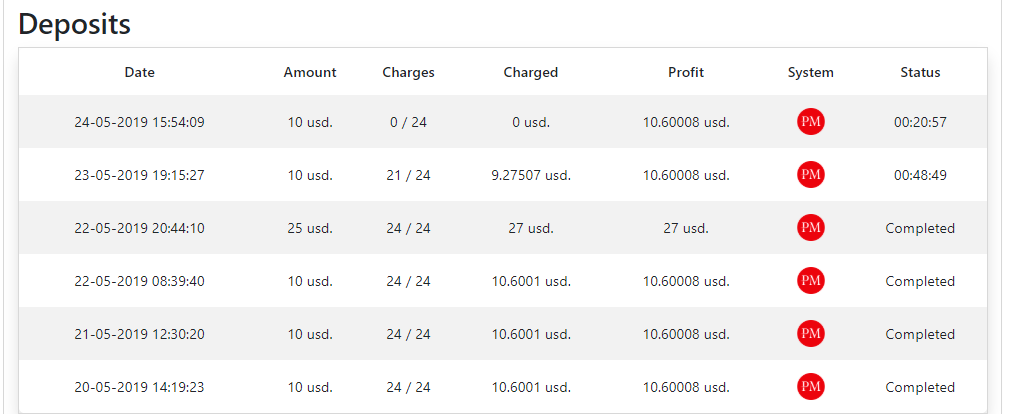Click PM icon for 22-05-2019 08:39:40 deposit

(x=811, y=281)
